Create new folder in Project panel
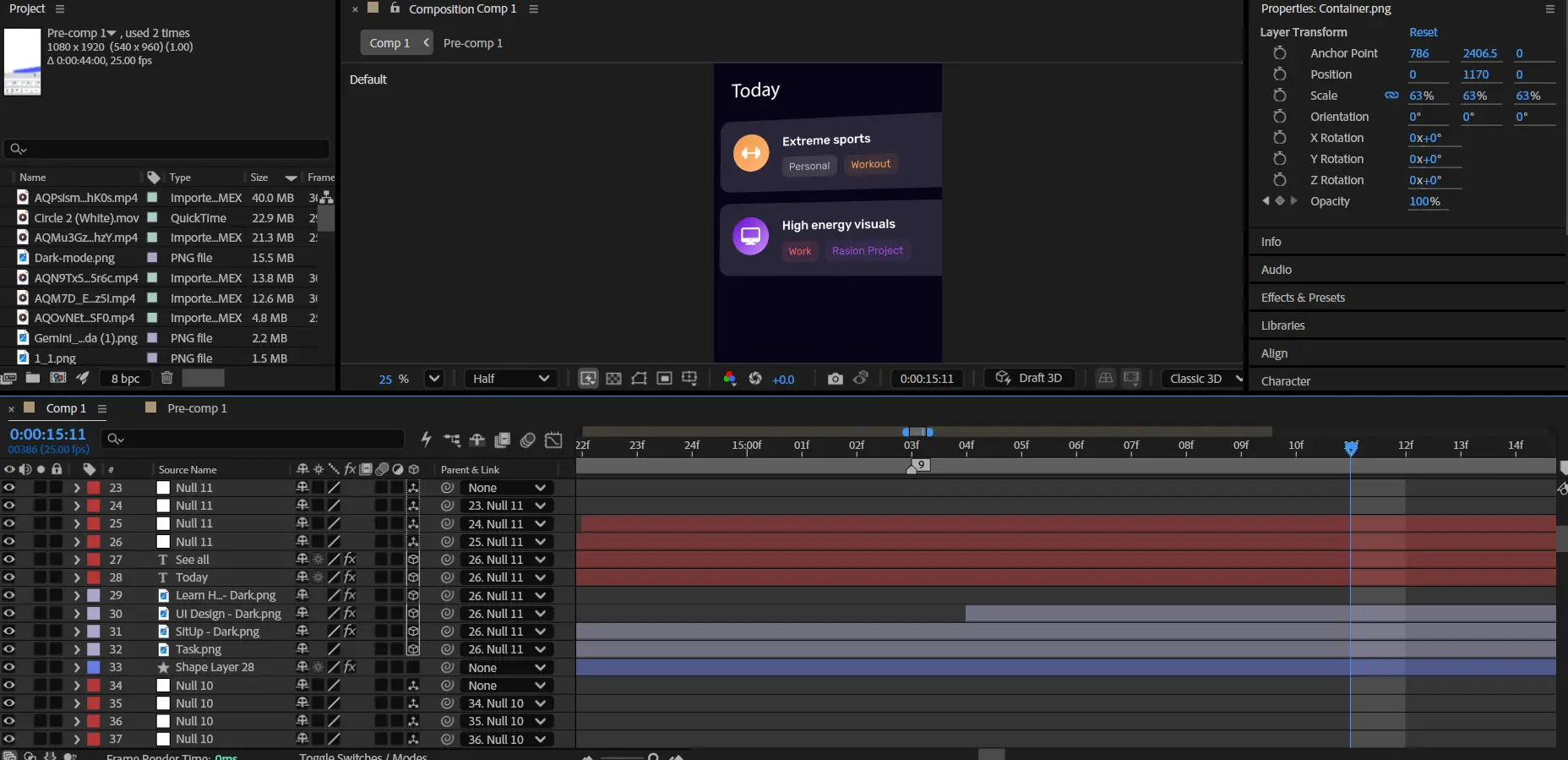The image size is (1568, 760). (x=33, y=378)
